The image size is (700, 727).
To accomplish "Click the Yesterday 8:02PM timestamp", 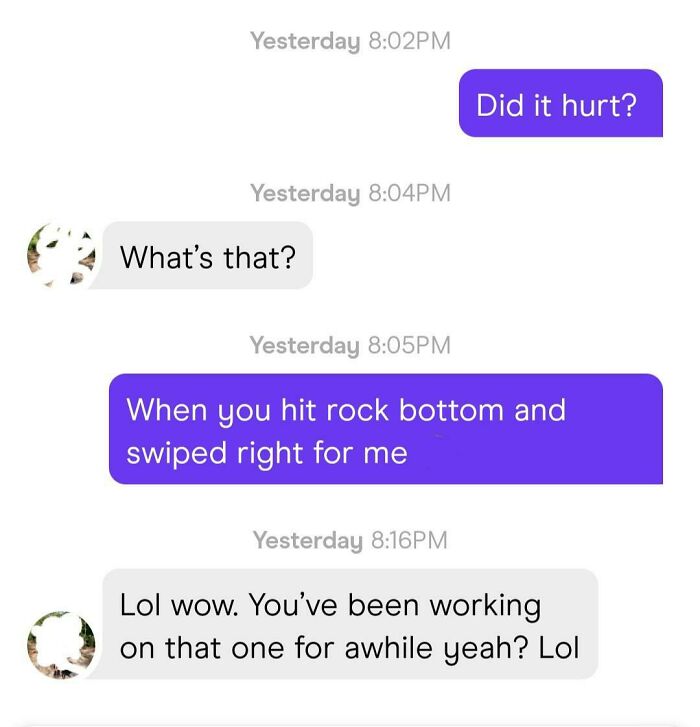I will [350, 41].
